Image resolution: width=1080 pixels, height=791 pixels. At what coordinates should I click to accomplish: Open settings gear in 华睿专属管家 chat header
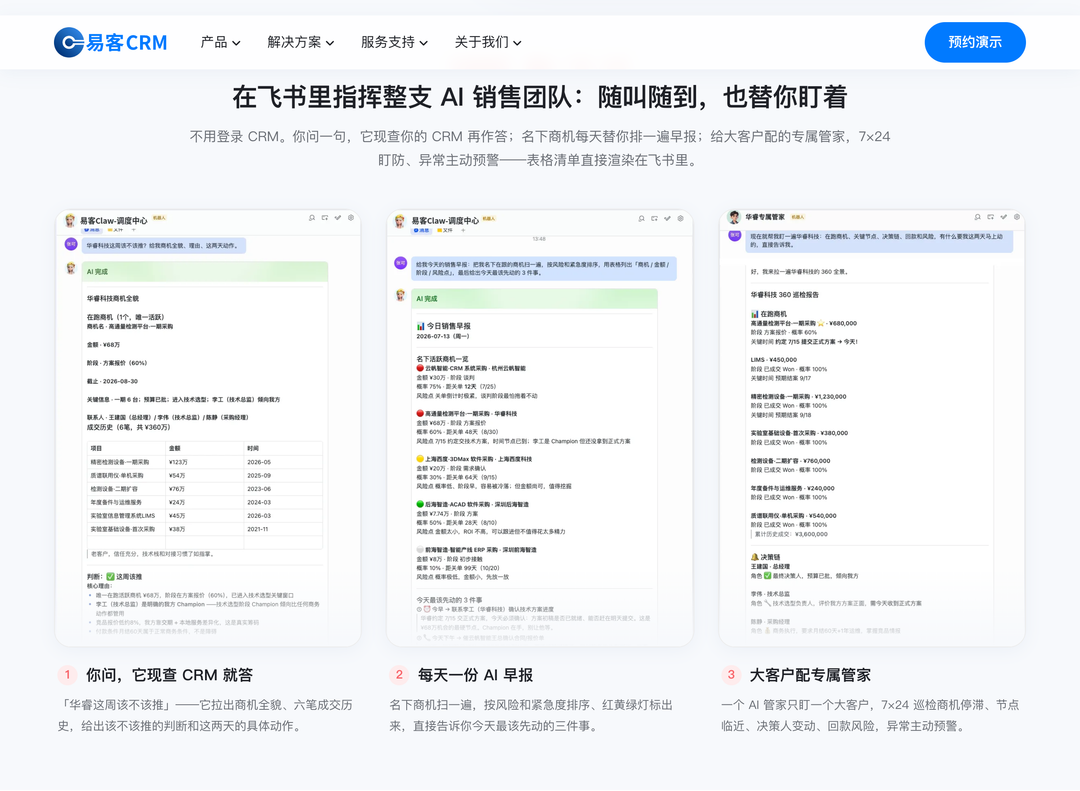(x=1017, y=217)
